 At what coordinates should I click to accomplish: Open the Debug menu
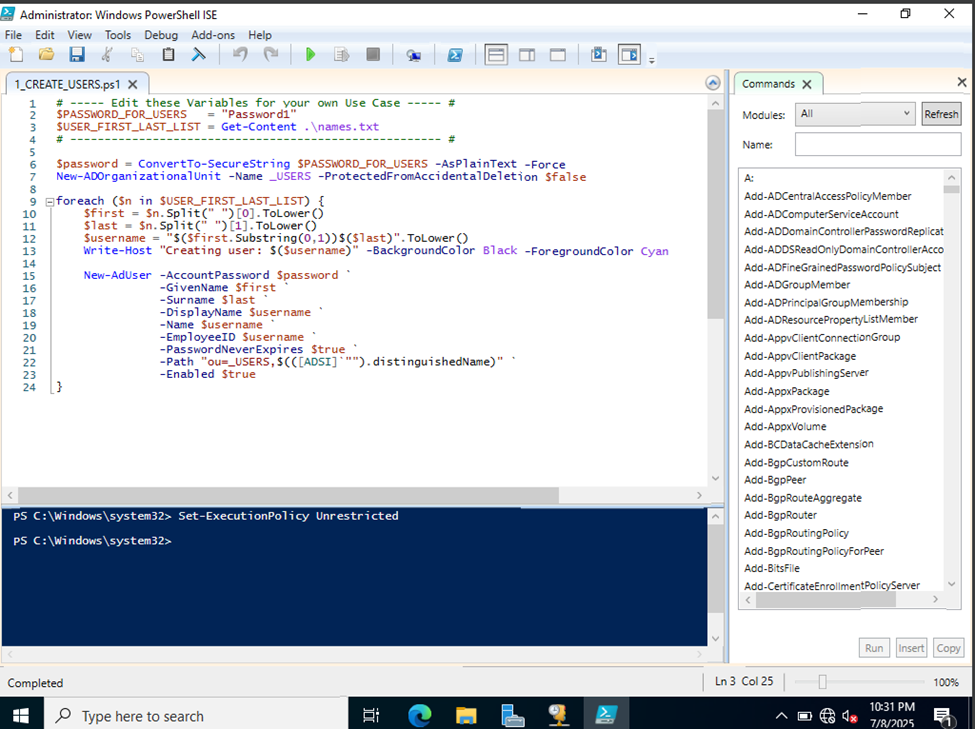point(161,35)
